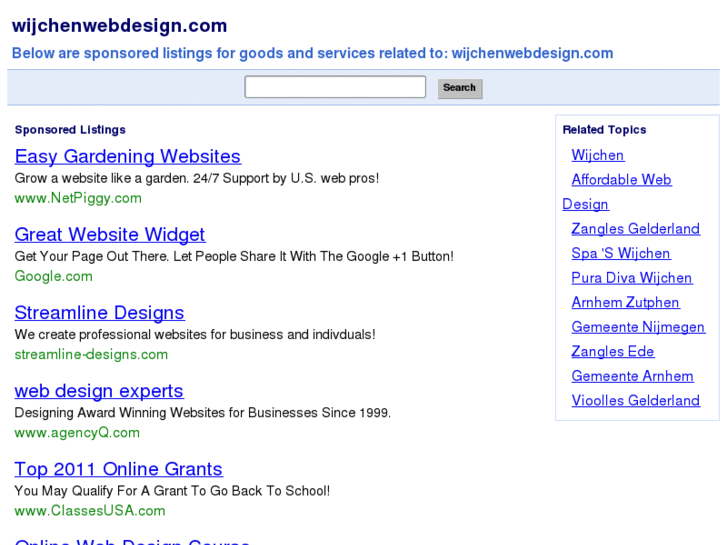Screen dimensions: 727x545
Task: Open the Vioolles Gelderland topic
Action: click(x=635, y=401)
